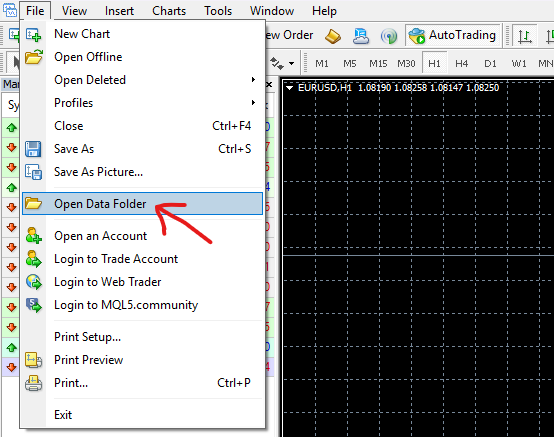554x437 pixels.
Task: Click the green signals toolbar icon
Action: 389,36
